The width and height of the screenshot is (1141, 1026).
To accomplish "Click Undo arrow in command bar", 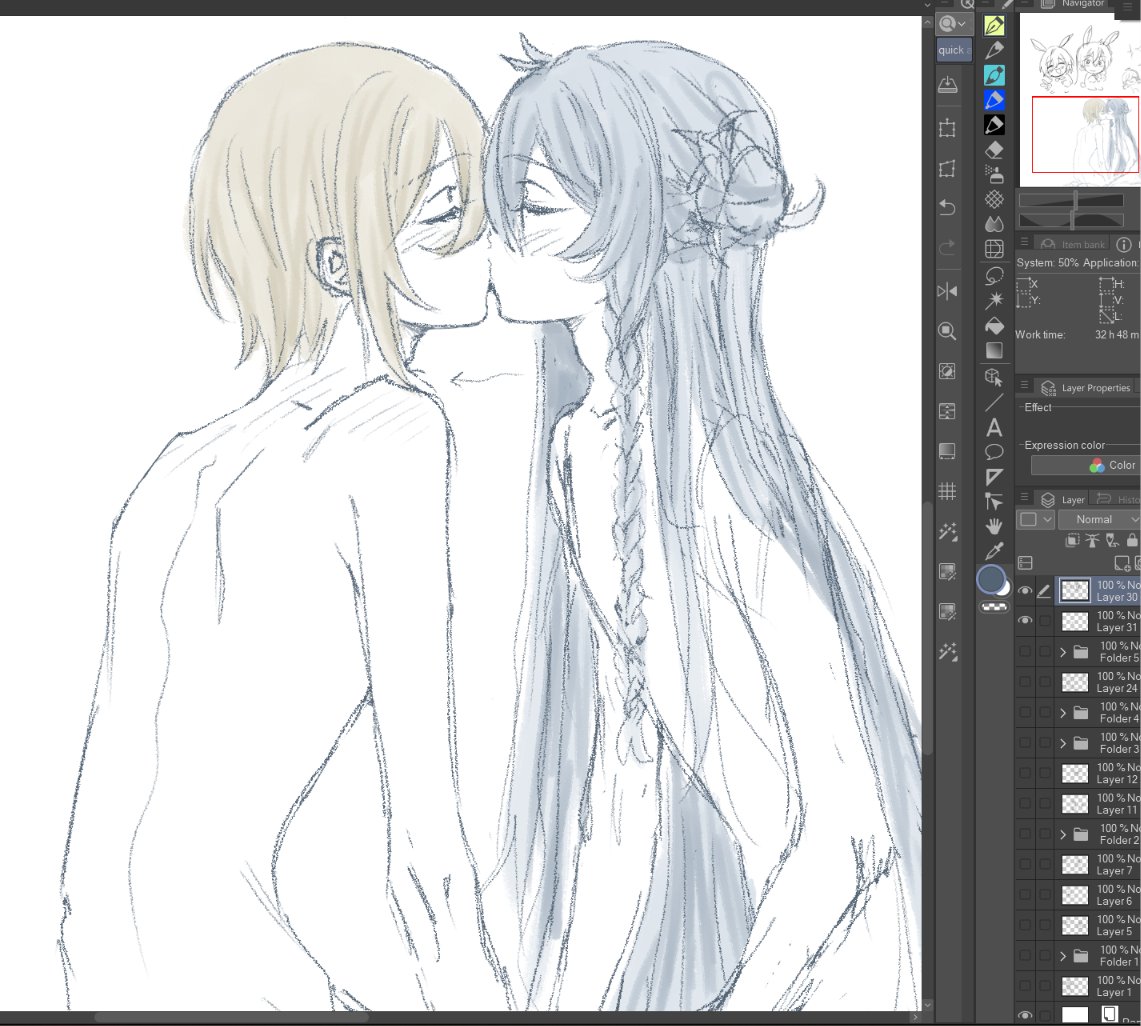I will coord(947,208).
